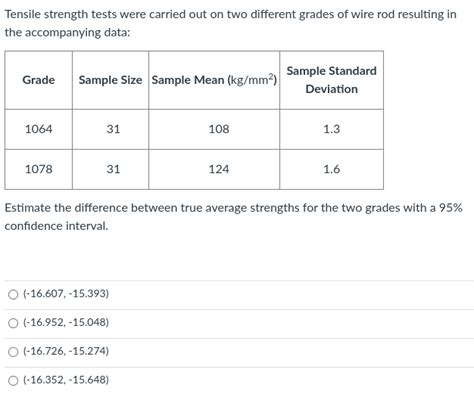Click the standard deviation value 1.6
This screenshot has height=397, width=474.
[x=331, y=169]
